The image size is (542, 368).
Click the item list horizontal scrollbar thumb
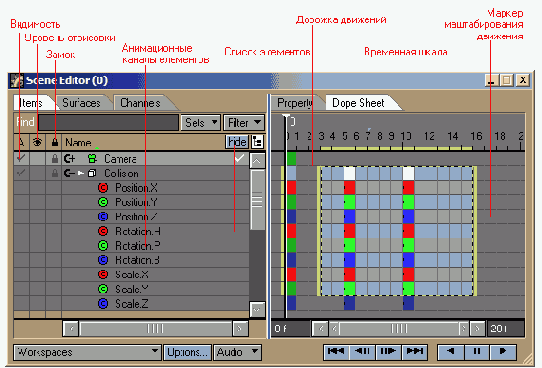(x=156, y=329)
